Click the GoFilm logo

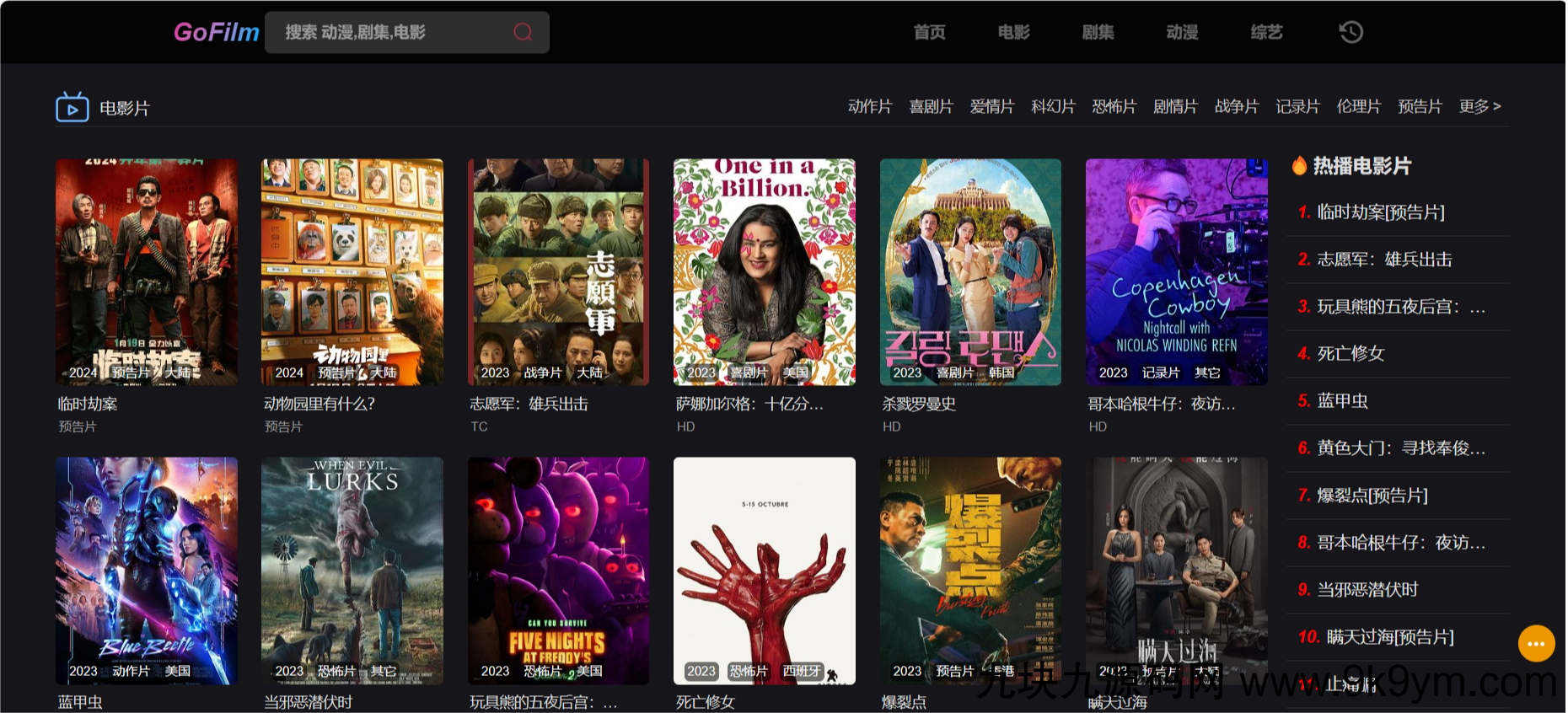point(216,32)
